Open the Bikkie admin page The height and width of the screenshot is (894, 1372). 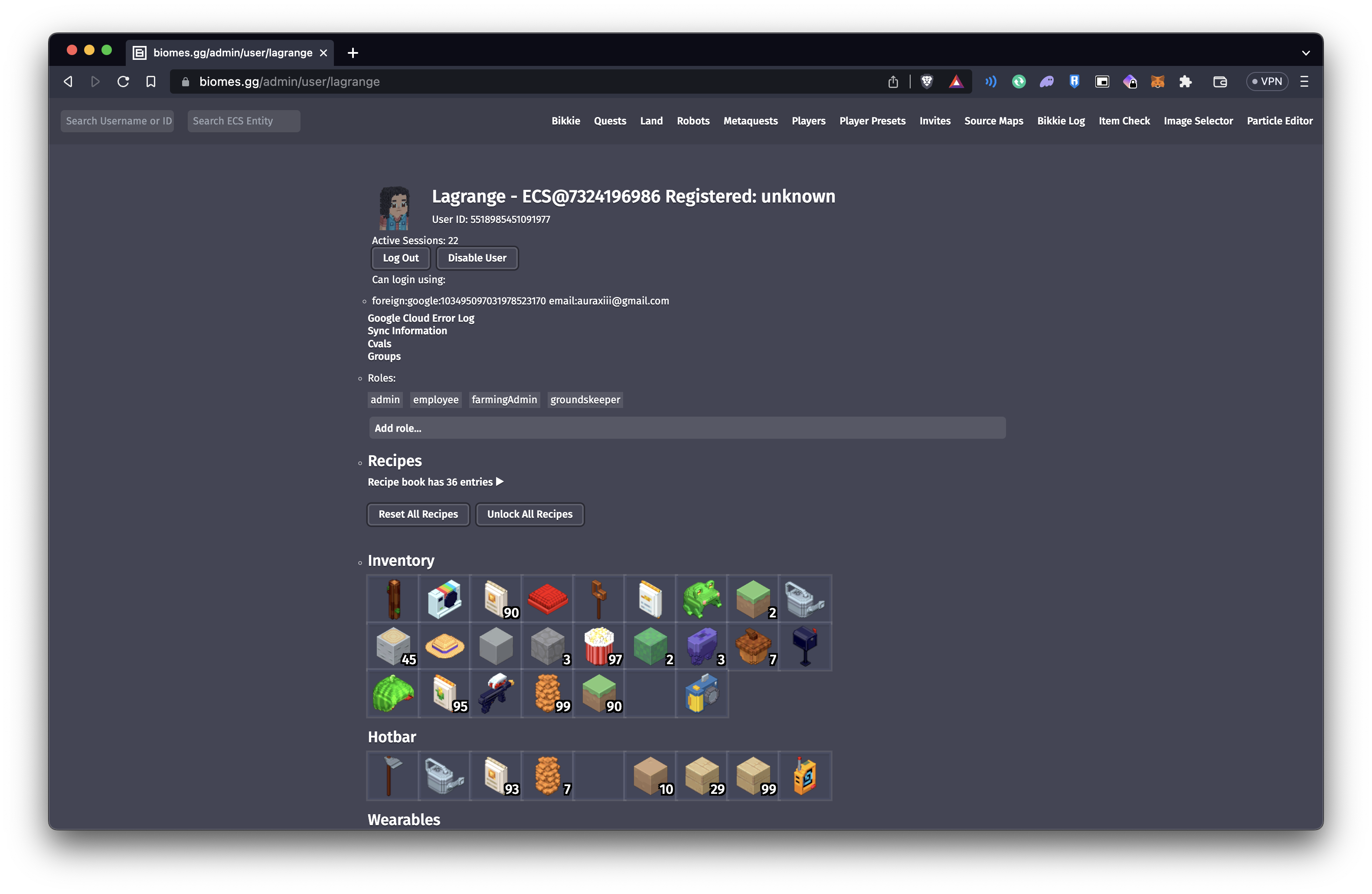565,121
